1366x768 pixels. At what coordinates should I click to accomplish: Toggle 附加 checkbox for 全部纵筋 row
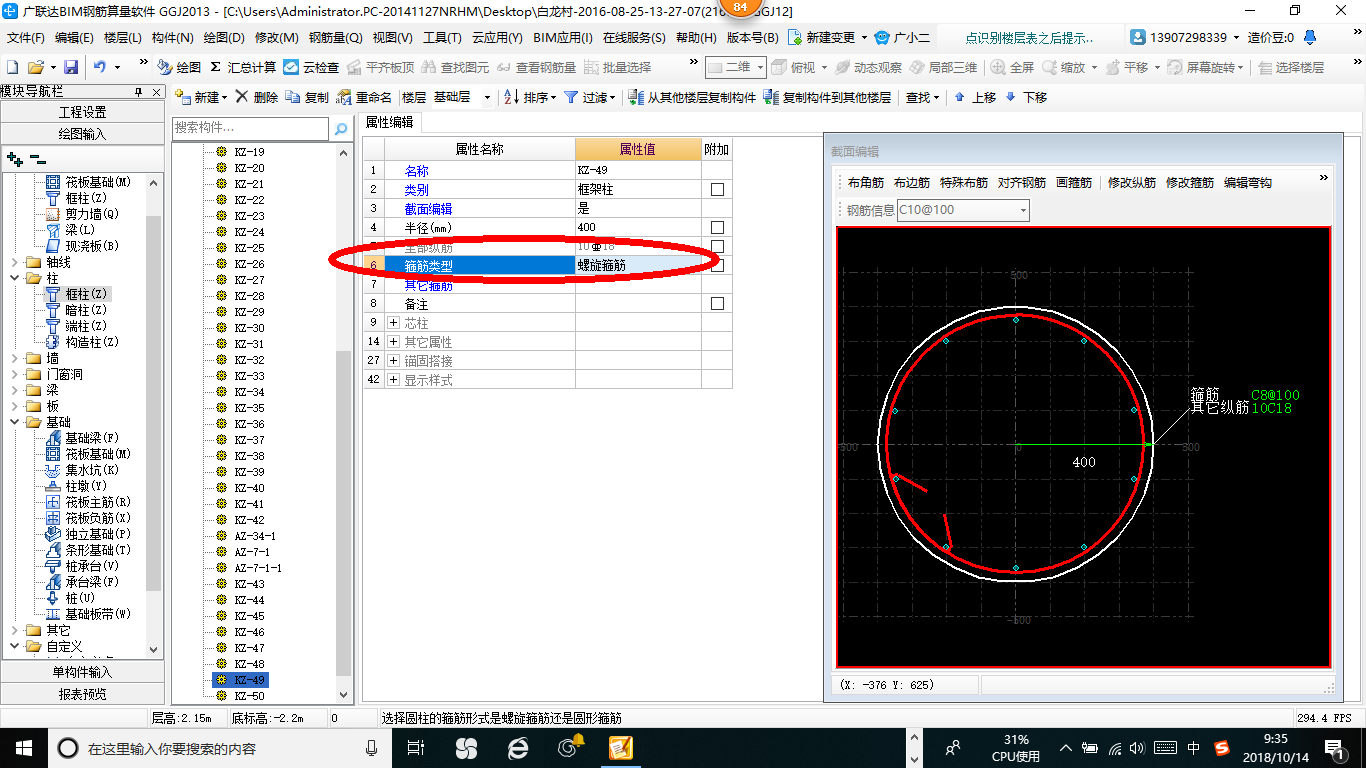pyautogui.click(x=717, y=246)
